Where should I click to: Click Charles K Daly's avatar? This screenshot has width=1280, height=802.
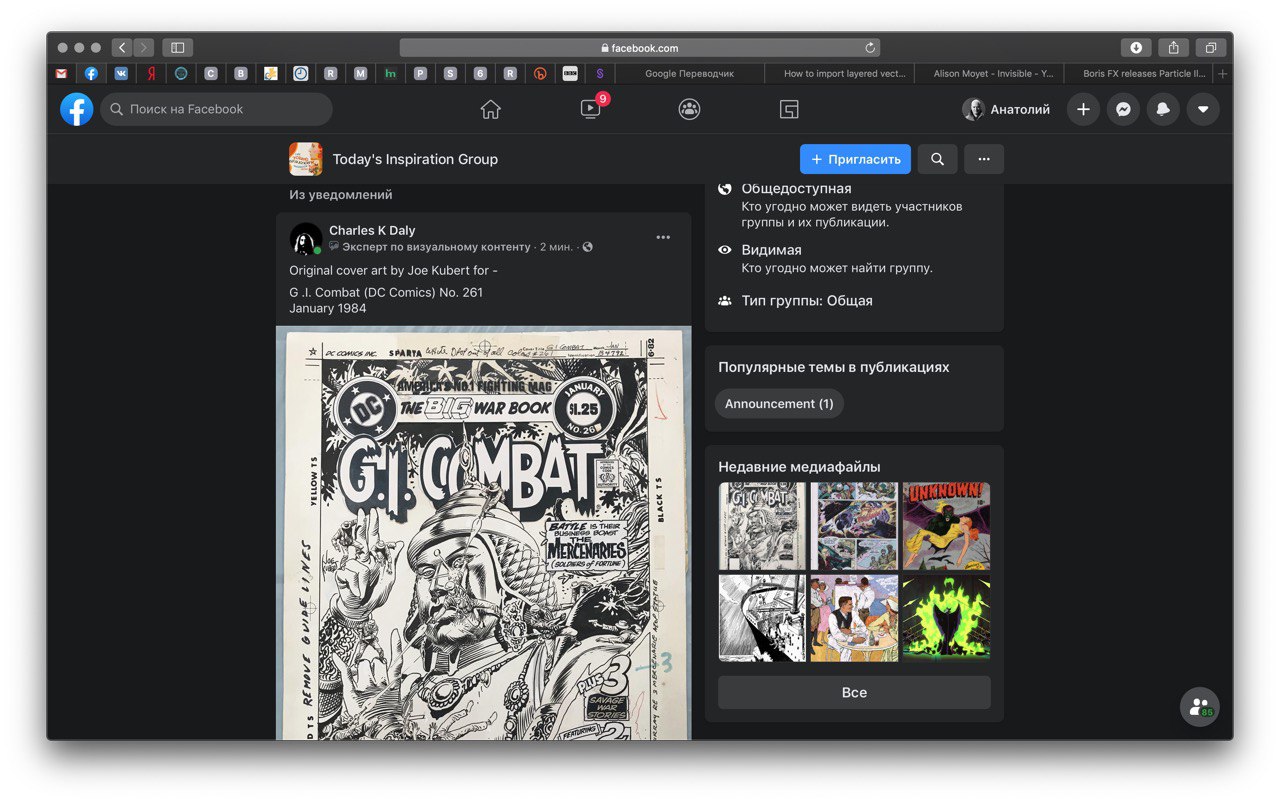(x=305, y=238)
